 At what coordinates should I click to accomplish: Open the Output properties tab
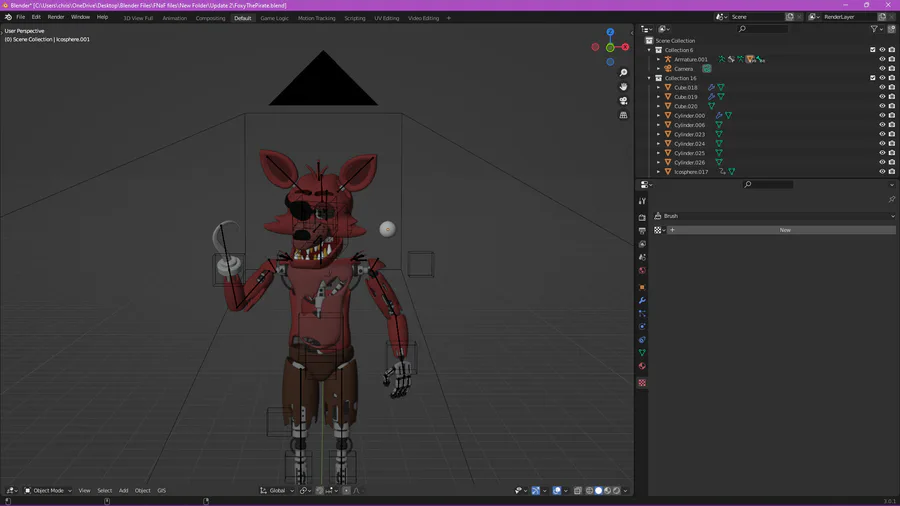642,231
